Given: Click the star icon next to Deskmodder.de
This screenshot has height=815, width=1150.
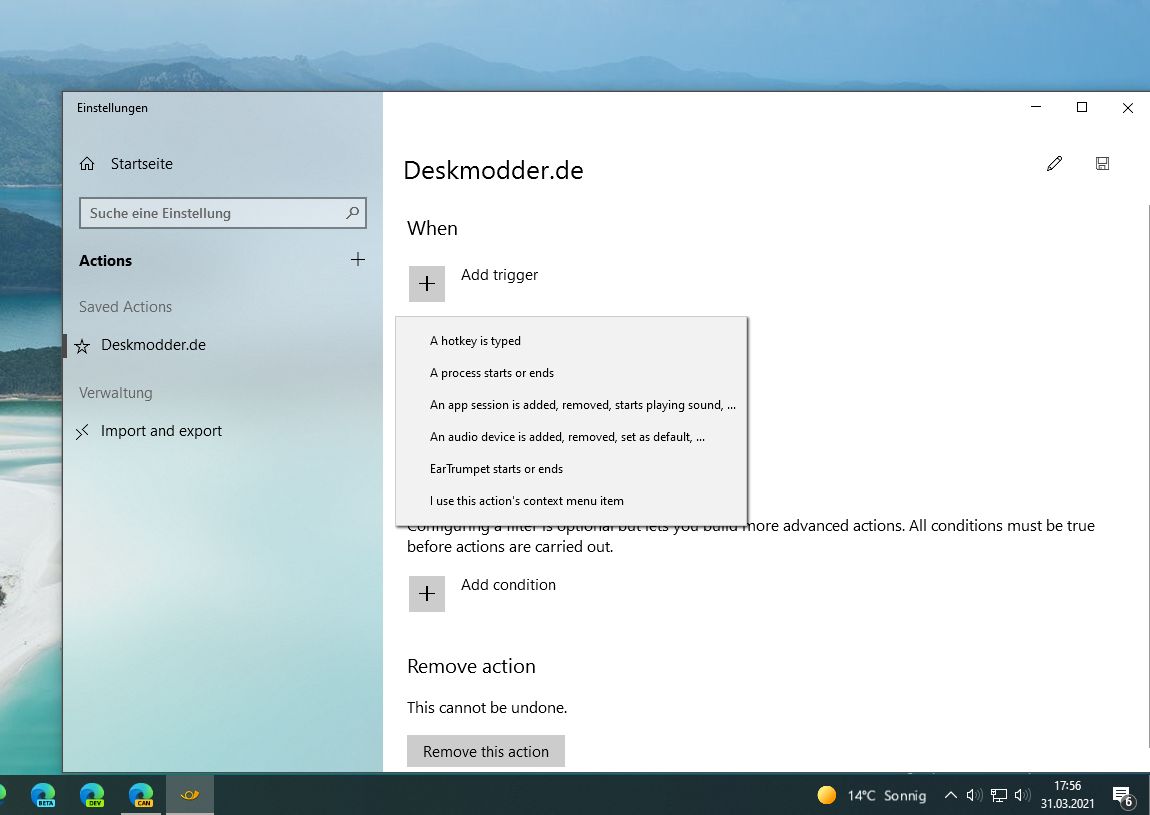Looking at the screenshot, I should [x=82, y=346].
